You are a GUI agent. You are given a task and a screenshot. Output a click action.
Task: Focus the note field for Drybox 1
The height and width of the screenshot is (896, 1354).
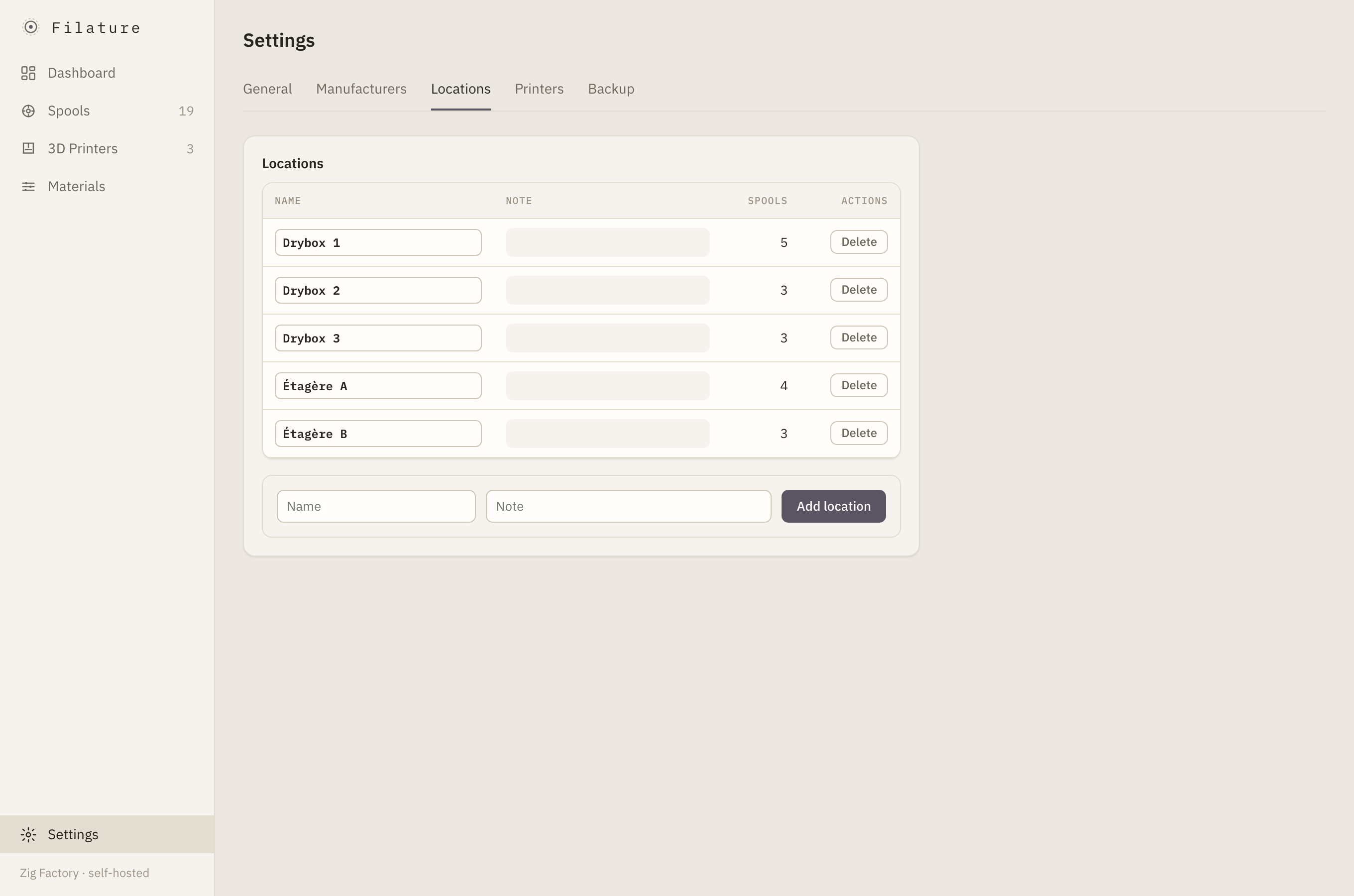[607, 242]
